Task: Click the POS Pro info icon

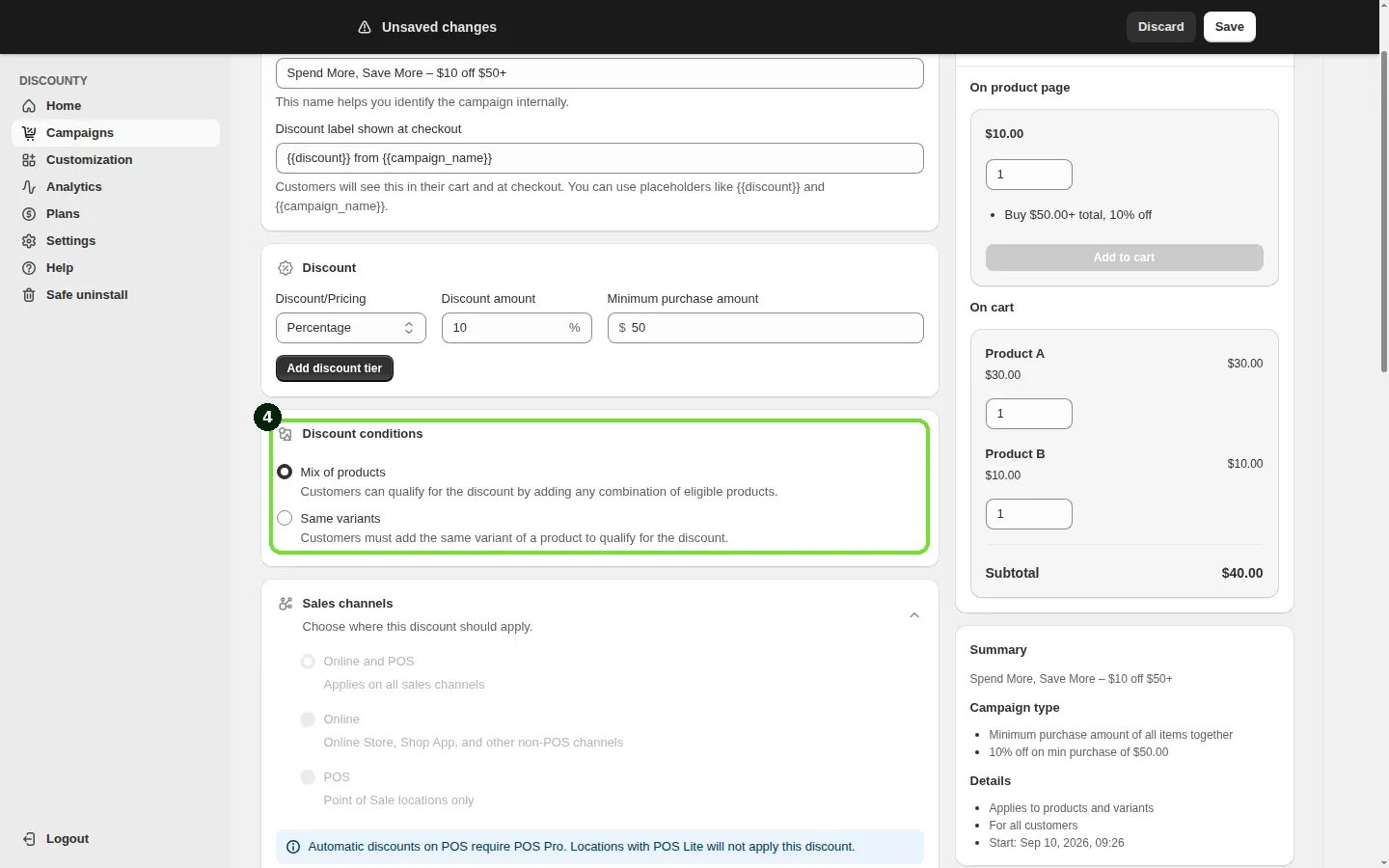Action: coord(293,847)
